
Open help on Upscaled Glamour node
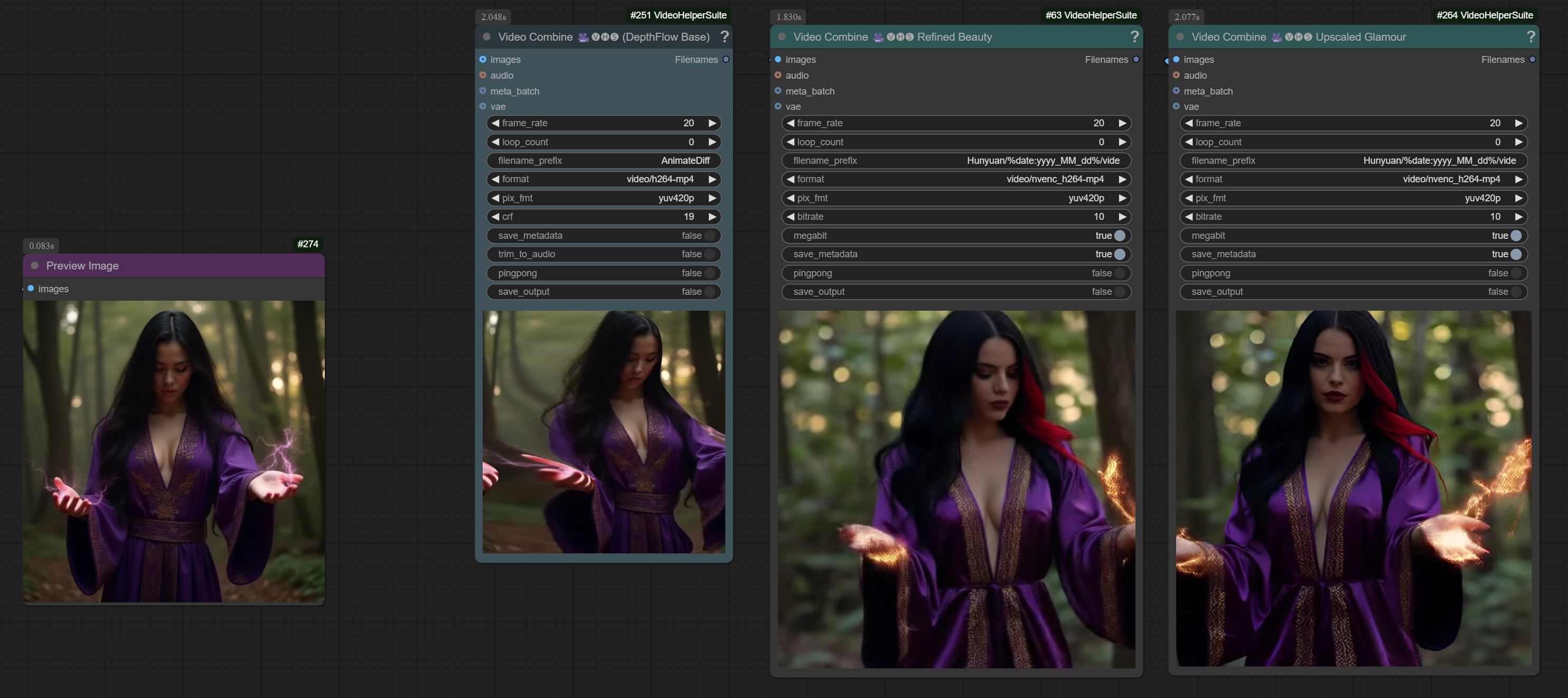point(1531,36)
